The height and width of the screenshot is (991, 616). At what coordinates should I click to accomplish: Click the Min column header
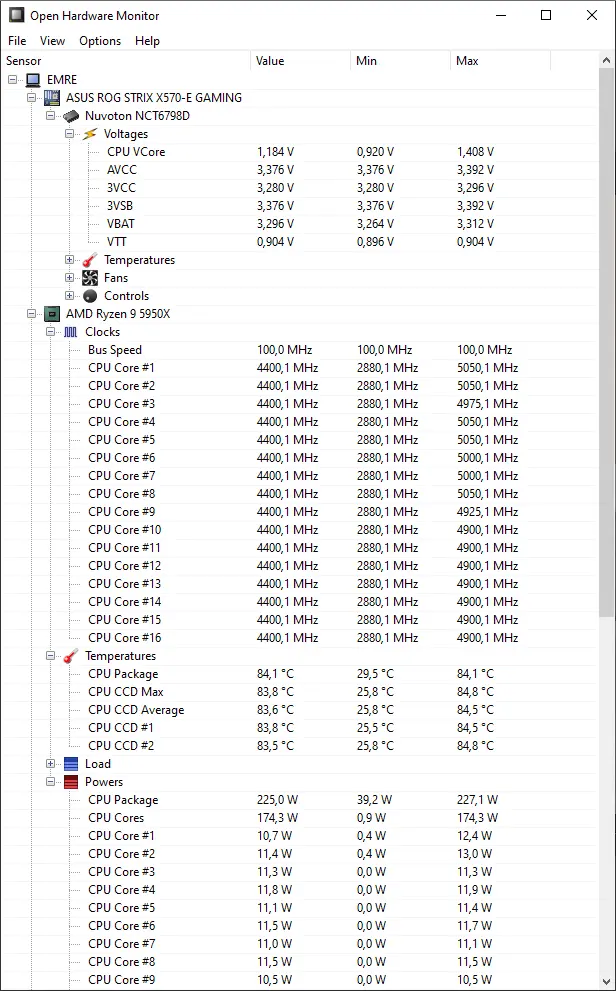point(401,61)
